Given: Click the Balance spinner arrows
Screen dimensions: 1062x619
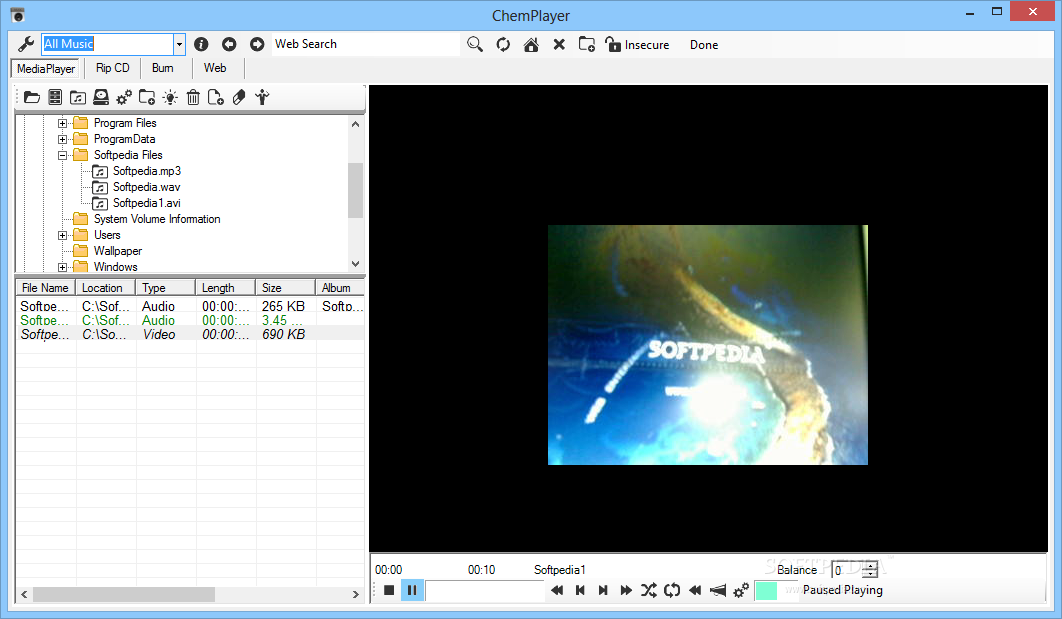Looking at the screenshot, I should coord(870,570).
